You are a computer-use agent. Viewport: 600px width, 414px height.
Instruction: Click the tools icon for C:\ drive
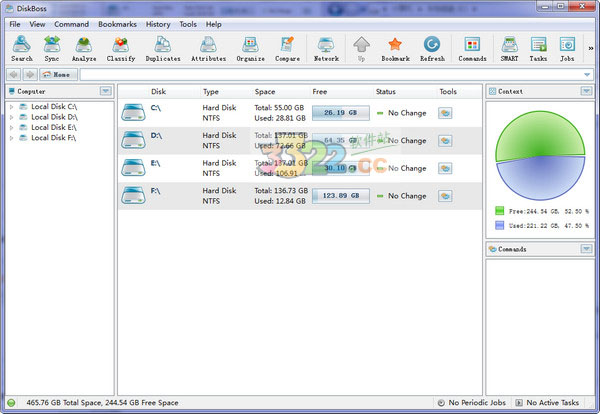445,113
